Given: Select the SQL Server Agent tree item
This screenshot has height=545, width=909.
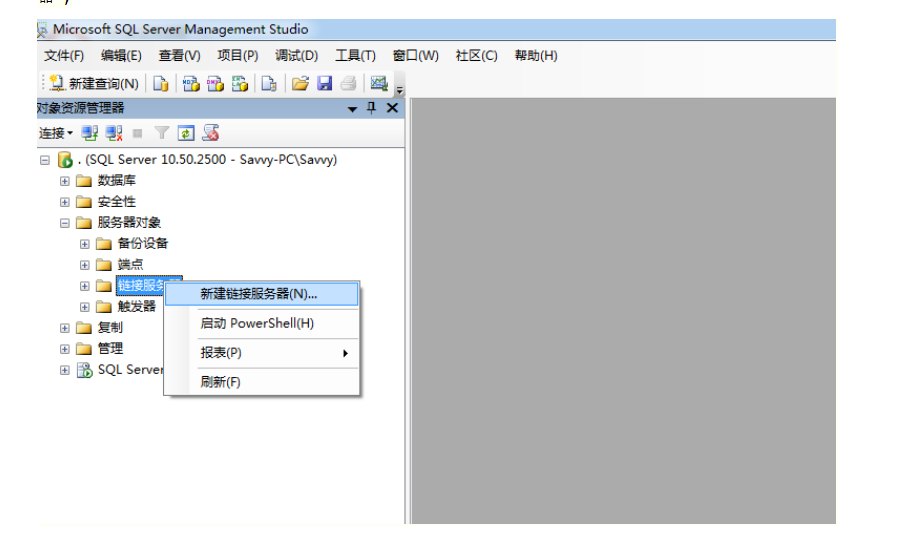Looking at the screenshot, I should pos(130,369).
